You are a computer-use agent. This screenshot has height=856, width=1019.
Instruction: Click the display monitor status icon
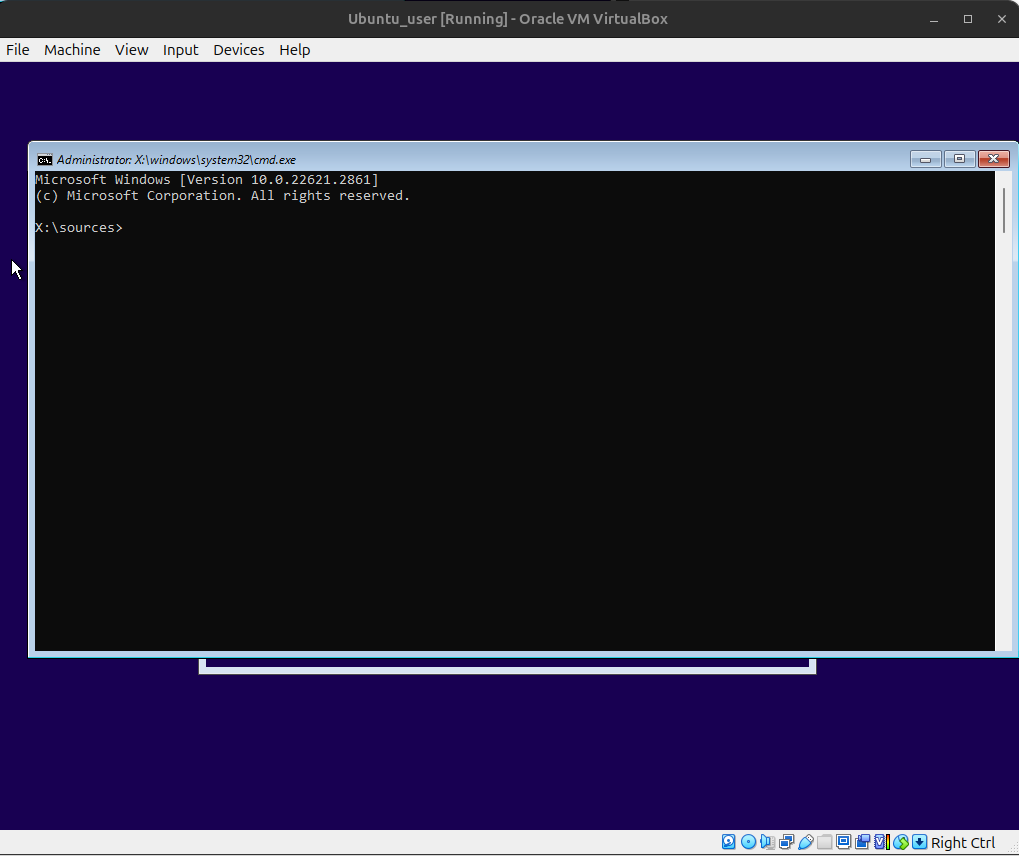tap(844, 842)
